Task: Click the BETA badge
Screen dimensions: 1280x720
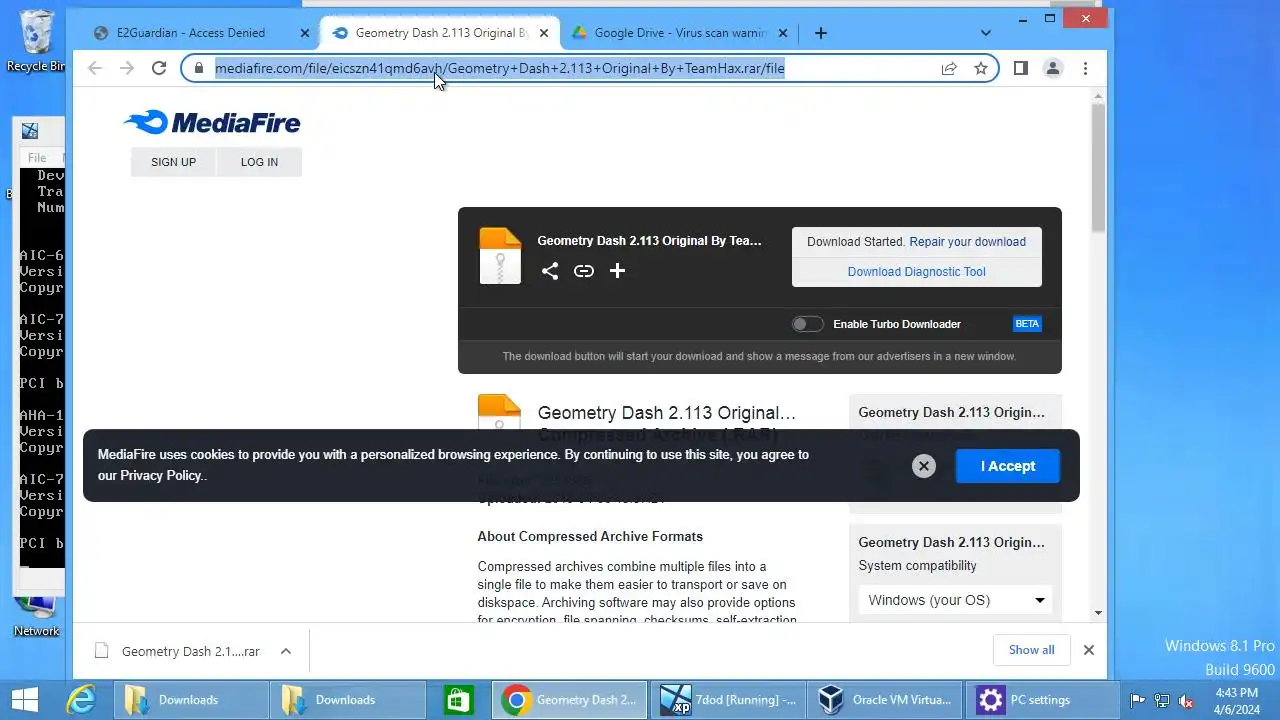Action: pyautogui.click(x=1027, y=324)
